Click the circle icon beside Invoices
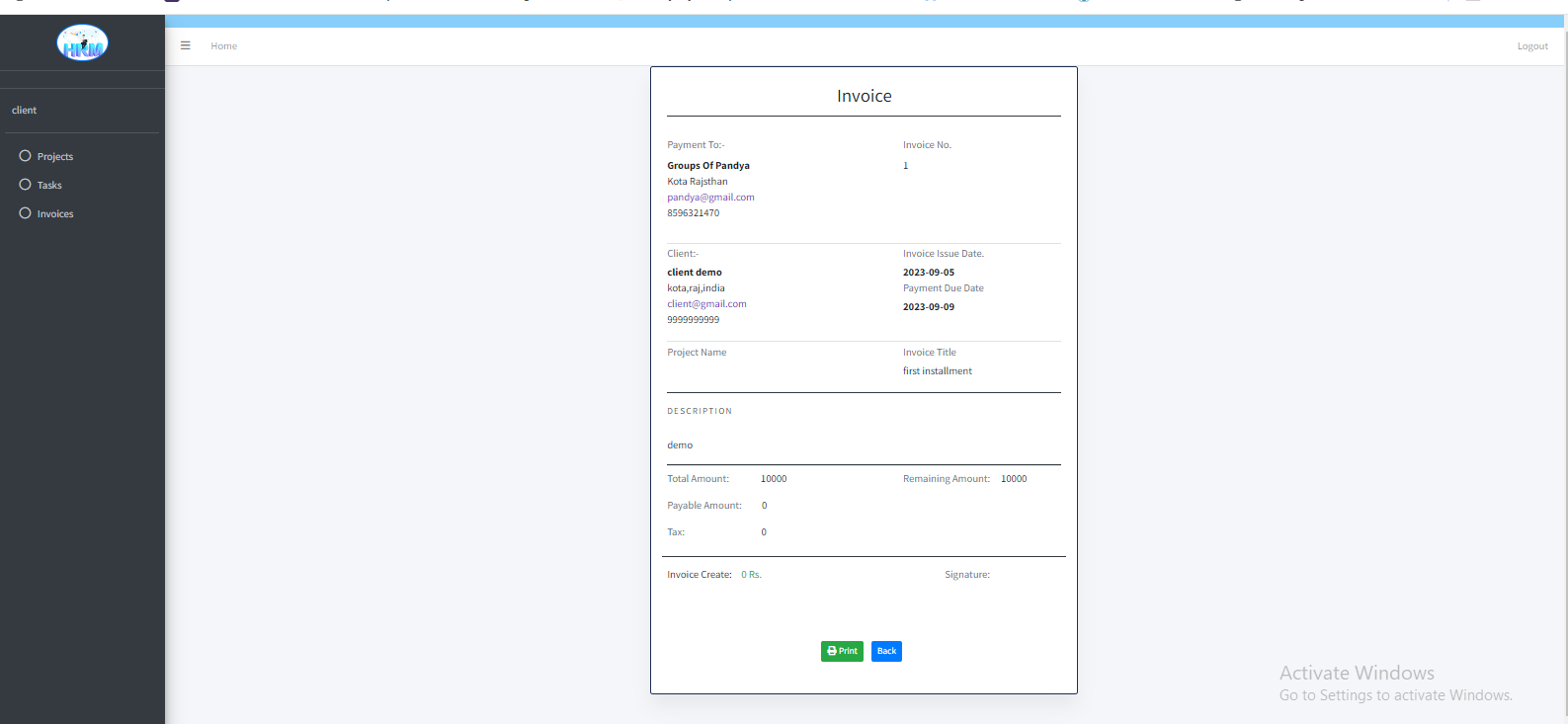Image resolution: width=1568 pixels, height=724 pixels. click(x=26, y=213)
